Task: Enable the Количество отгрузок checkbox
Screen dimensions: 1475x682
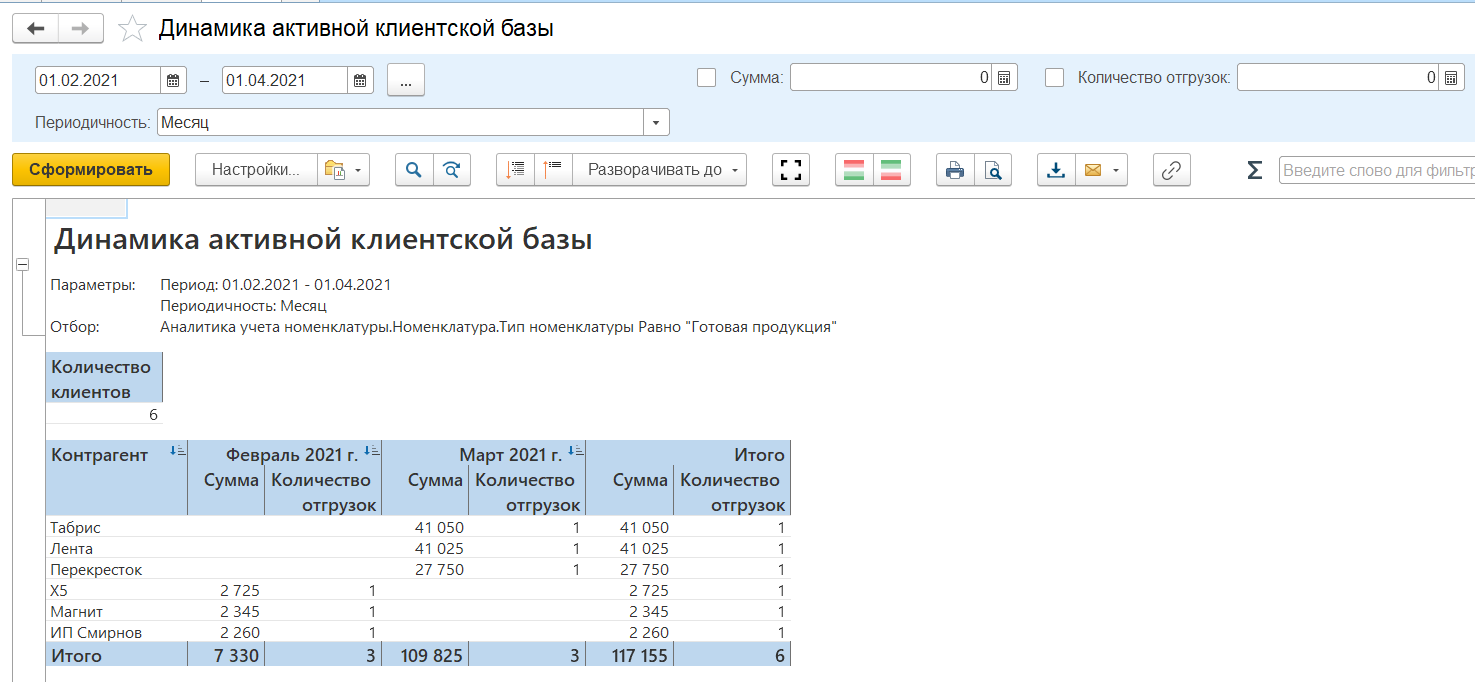Action: 1054,77
